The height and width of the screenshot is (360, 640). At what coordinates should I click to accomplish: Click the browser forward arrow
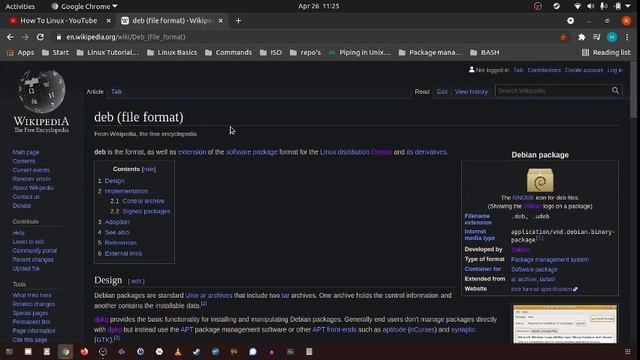click(x=25, y=37)
